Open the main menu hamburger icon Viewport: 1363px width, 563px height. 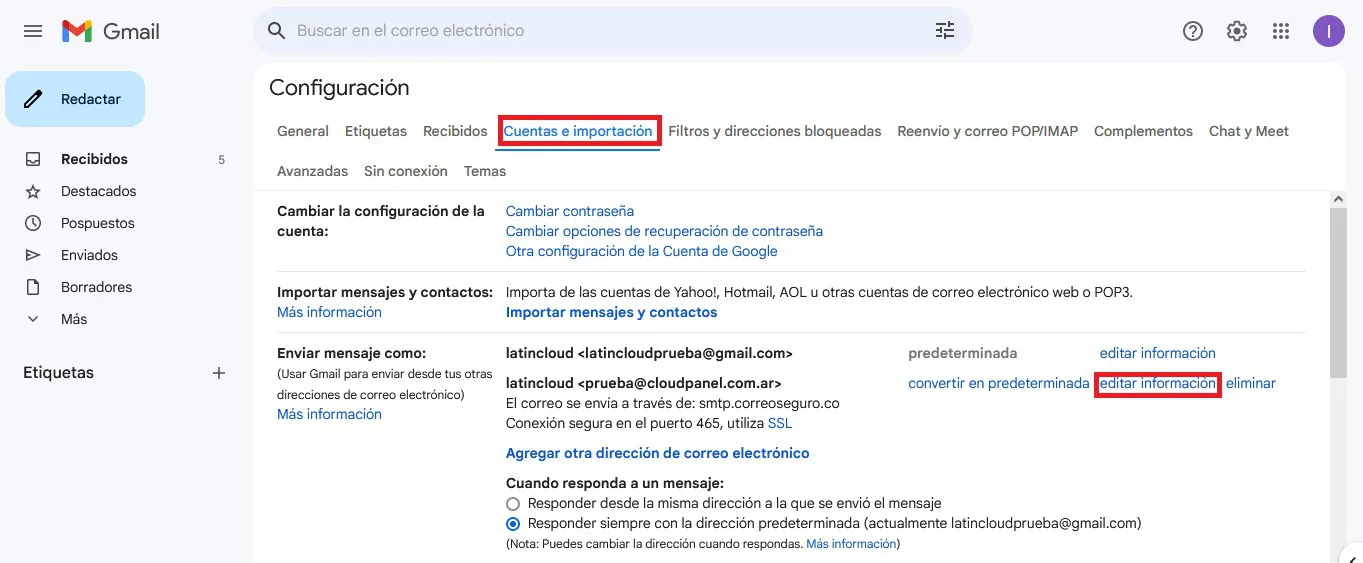point(33,31)
